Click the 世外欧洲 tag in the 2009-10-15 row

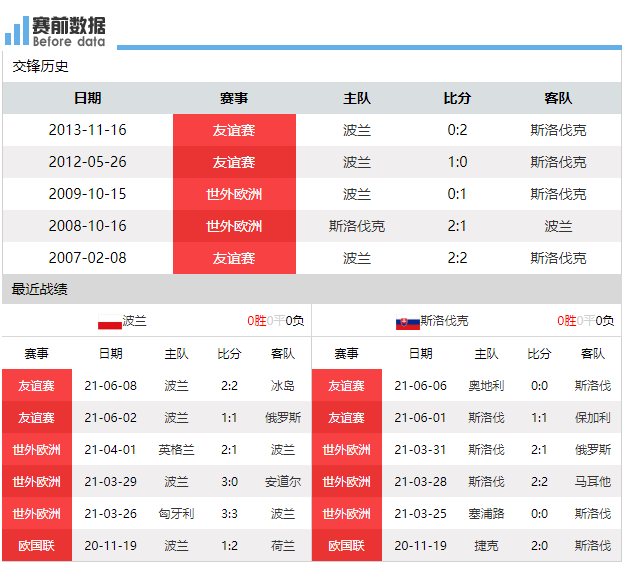(234, 194)
